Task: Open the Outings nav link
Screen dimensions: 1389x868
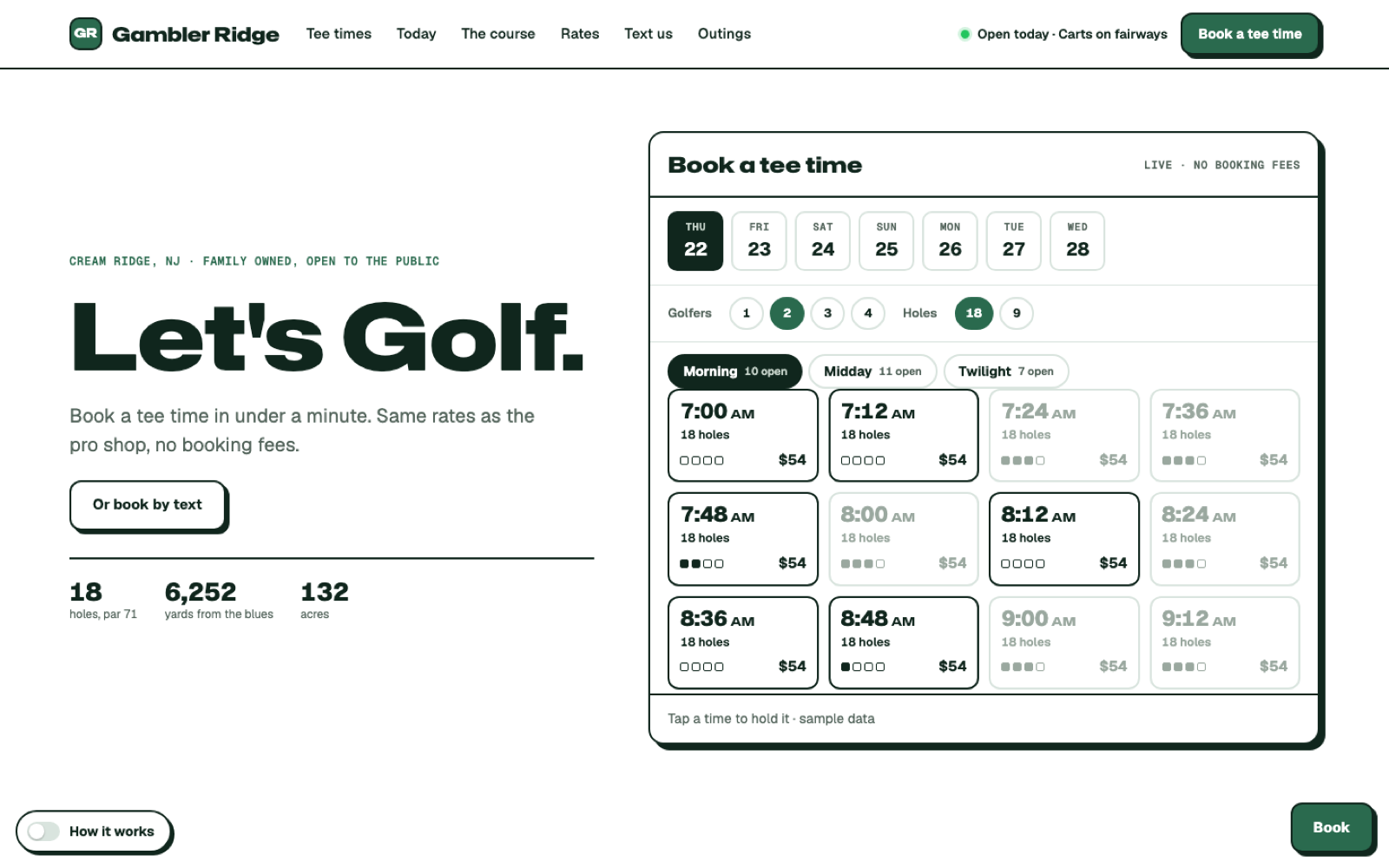Action: click(x=724, y=34)
